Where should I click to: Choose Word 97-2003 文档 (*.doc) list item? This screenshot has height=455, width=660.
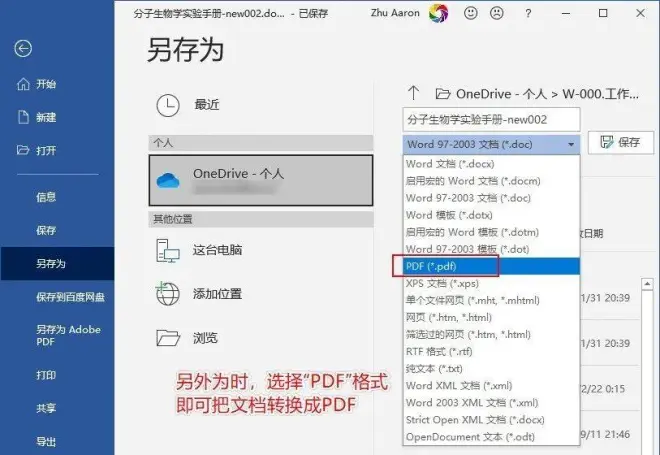coord(491,198)
